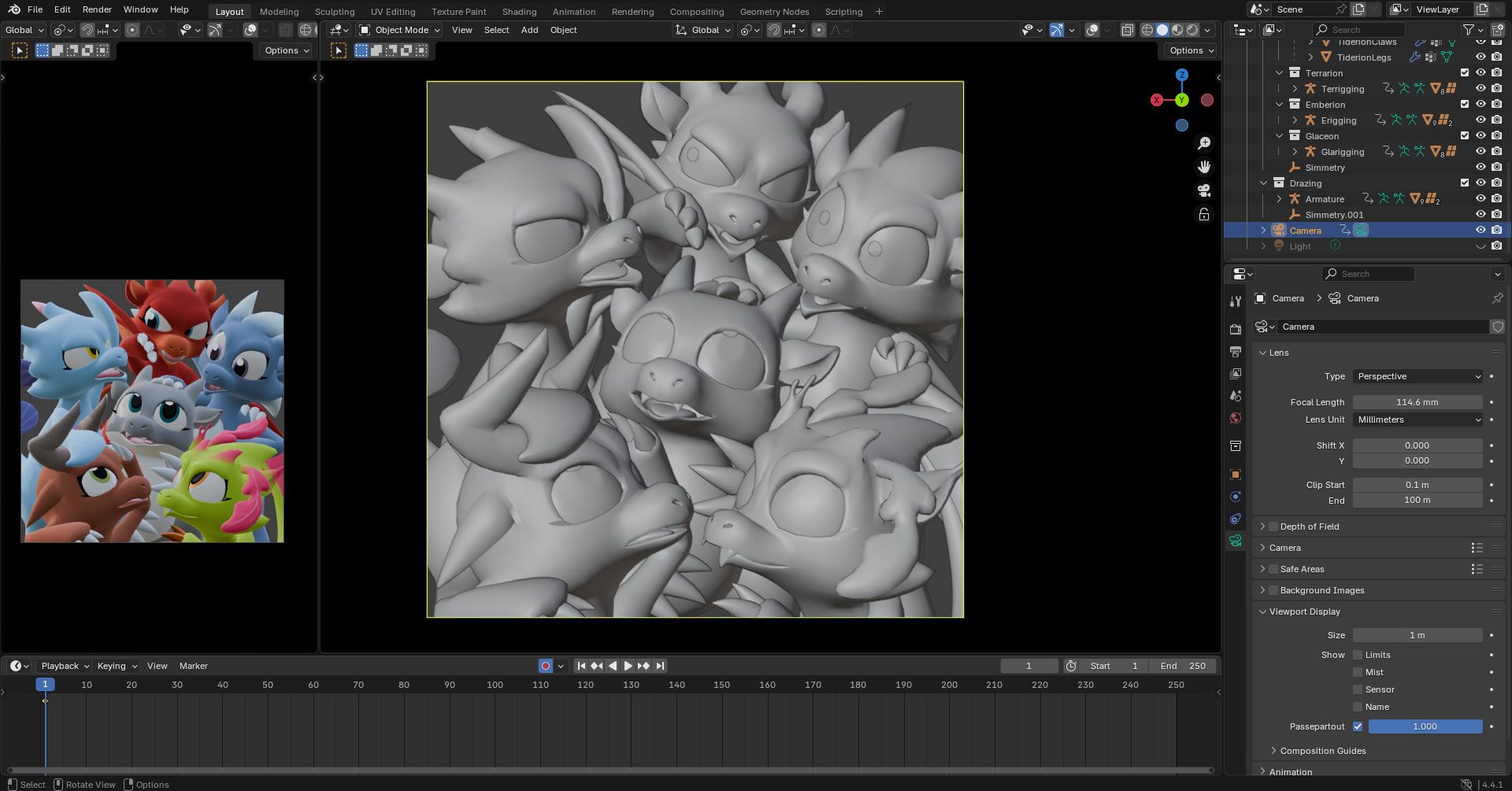This screenshot has height=791, width=1512.
Task: Open the Camera data properties tab
Action: [1235, 541]
